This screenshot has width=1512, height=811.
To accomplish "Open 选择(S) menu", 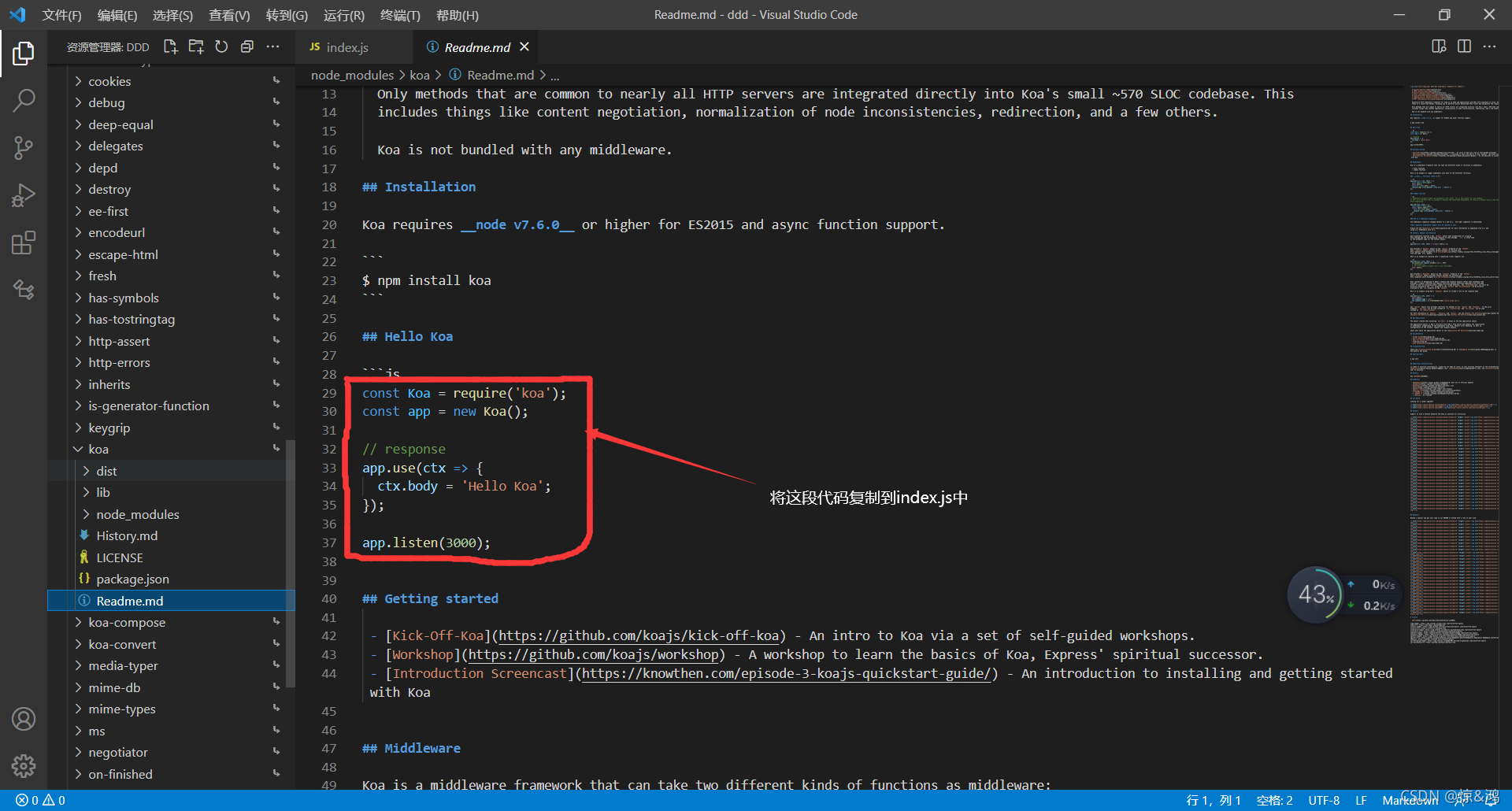I will (172, 15).
